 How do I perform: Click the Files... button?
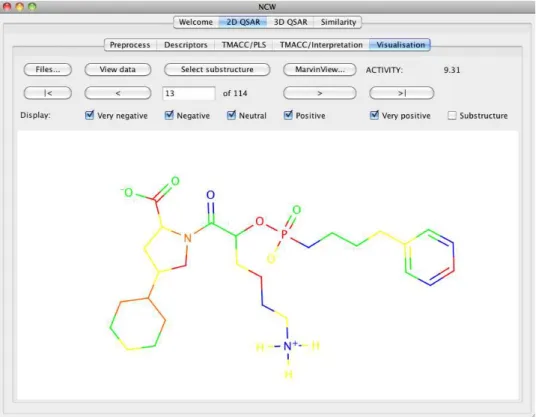click(x=48, y=69)
